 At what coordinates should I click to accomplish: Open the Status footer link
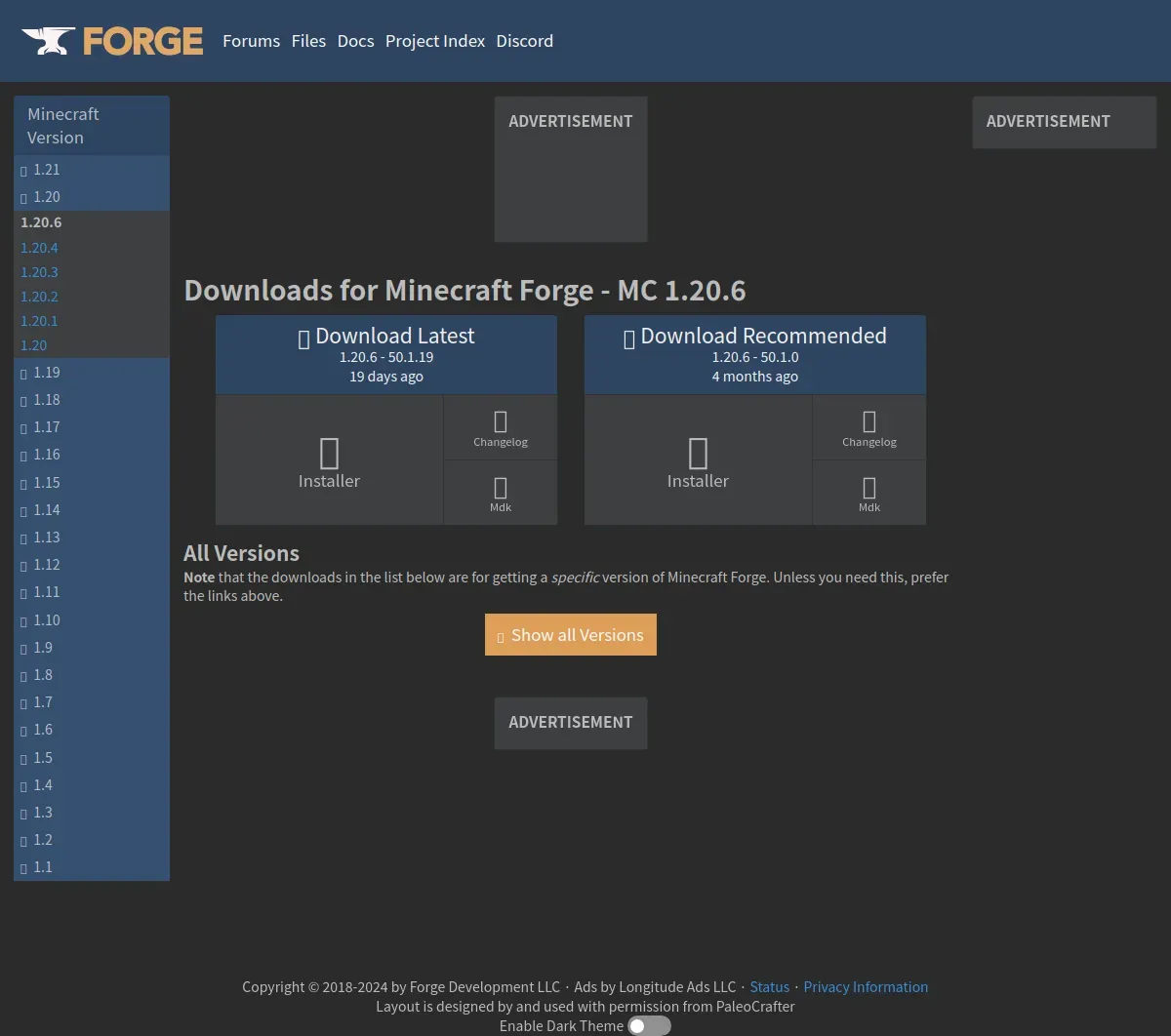click(770, 987)
